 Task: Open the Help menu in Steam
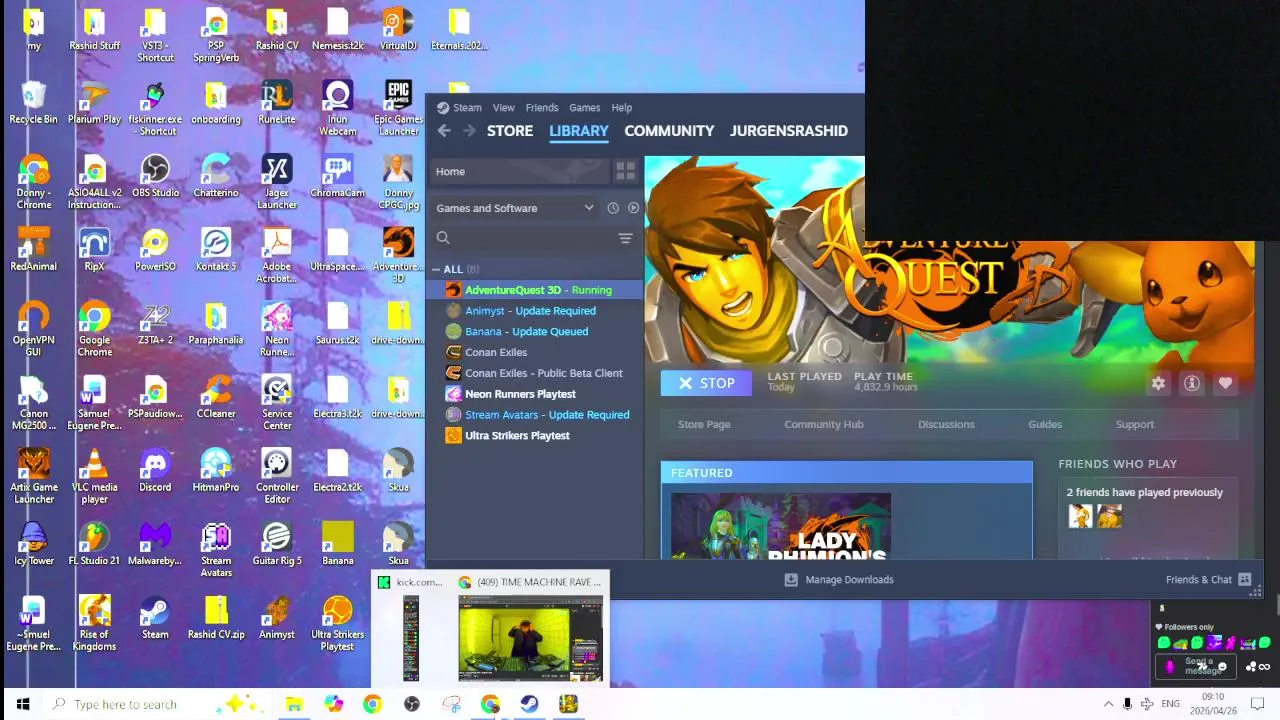(621, 108)
